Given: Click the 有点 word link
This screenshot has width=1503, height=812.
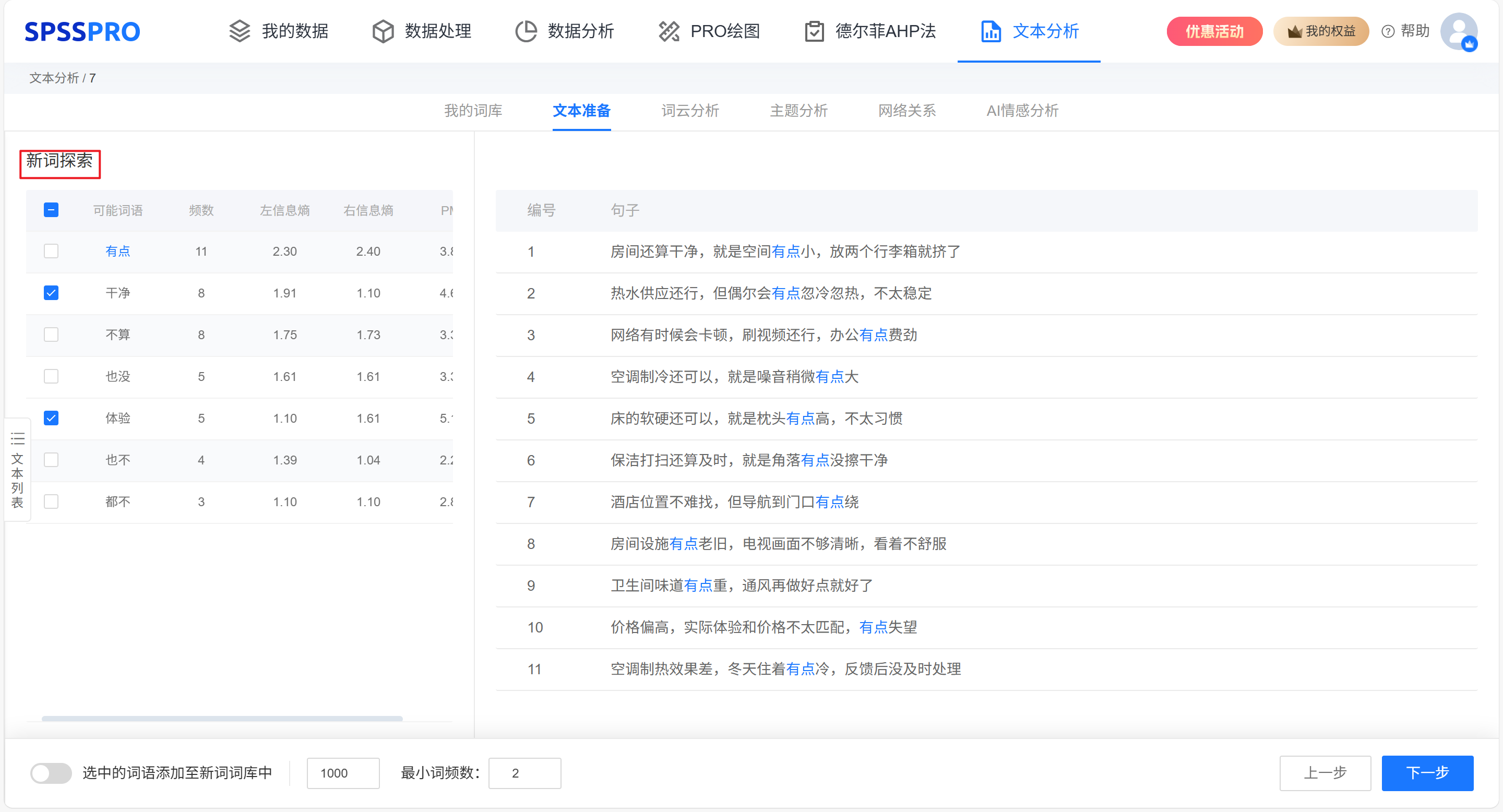Looking at the screenshot, I should (x=117, y=252).
